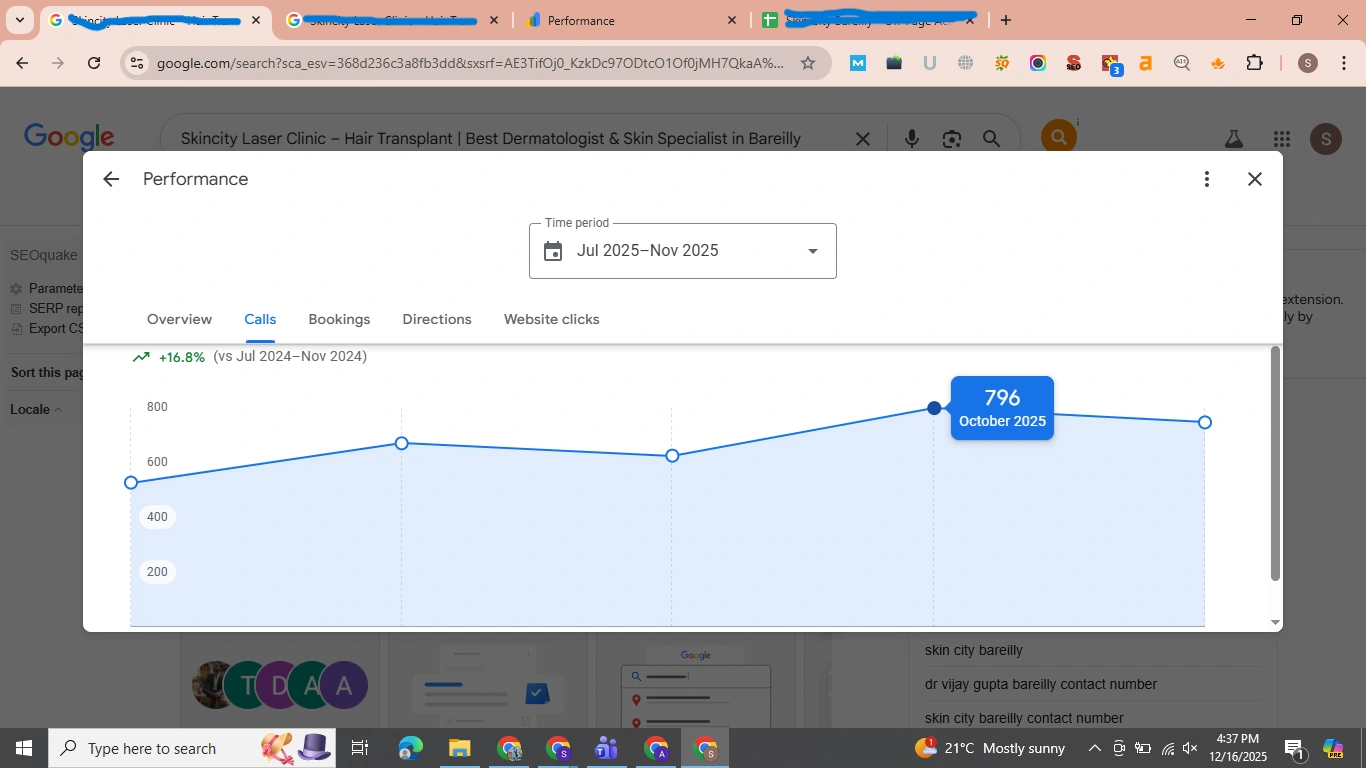Click the 800 axis label
The height and width of the screenshot is (768, 1366).
[x=157, y=407]
